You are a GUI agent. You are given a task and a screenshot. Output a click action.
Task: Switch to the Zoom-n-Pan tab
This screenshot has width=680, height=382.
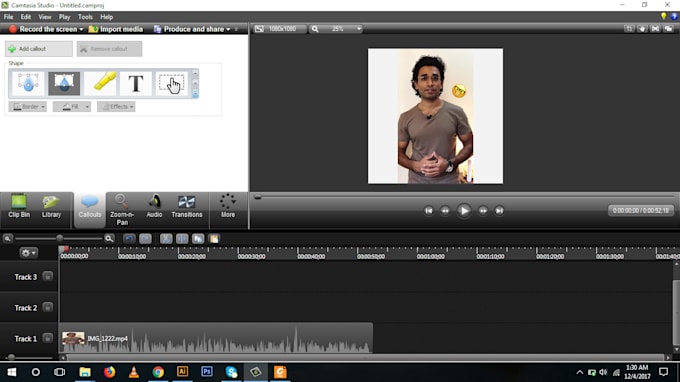click(122, 210)
